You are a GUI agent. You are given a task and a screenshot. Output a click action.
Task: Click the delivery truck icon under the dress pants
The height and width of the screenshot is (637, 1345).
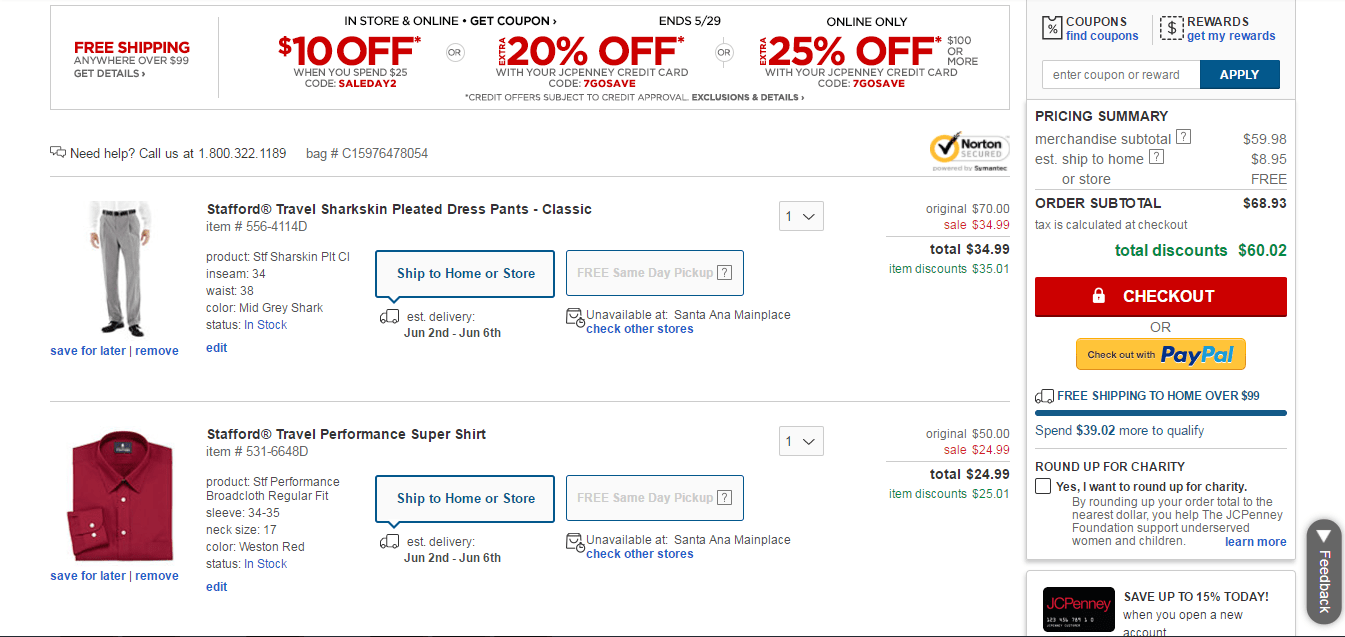tap(389, 316)
